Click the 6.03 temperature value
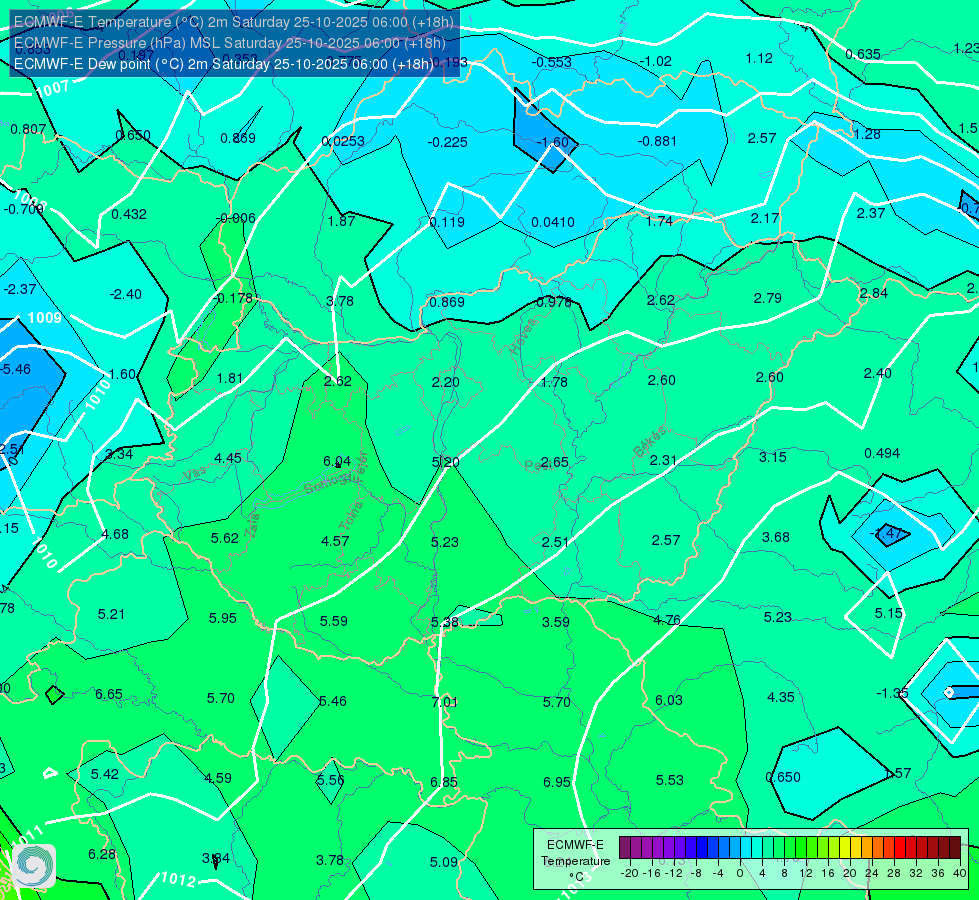Screen dimensions: 979x900 (x=669, y=701)
